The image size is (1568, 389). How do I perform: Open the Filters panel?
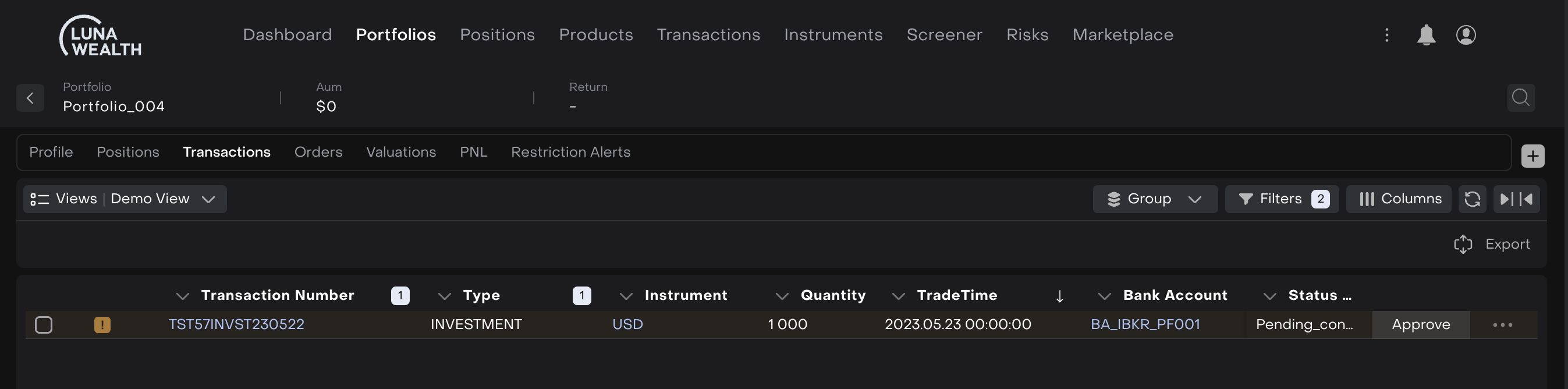click(x=1280, y=199)
